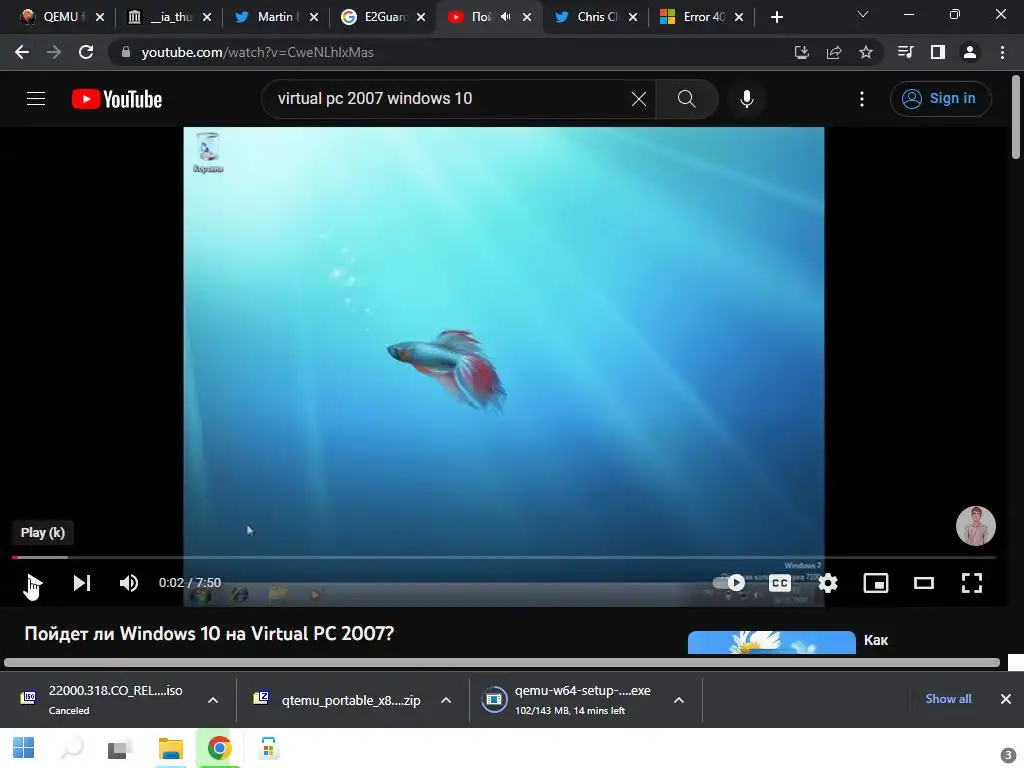Viewport: 1024px width, 768px height.
Task: Open Microsoft Store from taskbar
Action: click(x=268, y=748)
